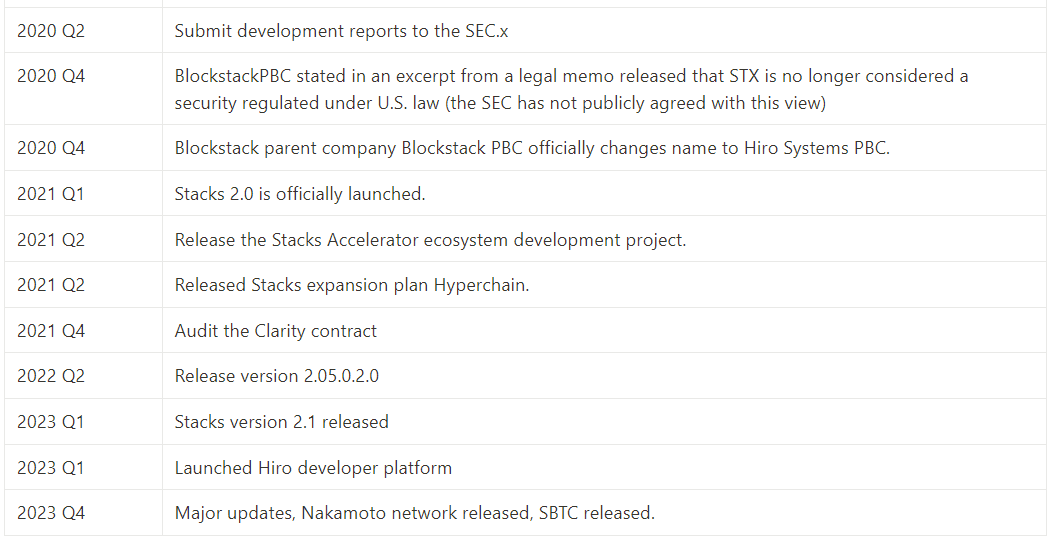
Task: Click "Submit development reports to the SEC.x" text
Action: tap(341, 30)
